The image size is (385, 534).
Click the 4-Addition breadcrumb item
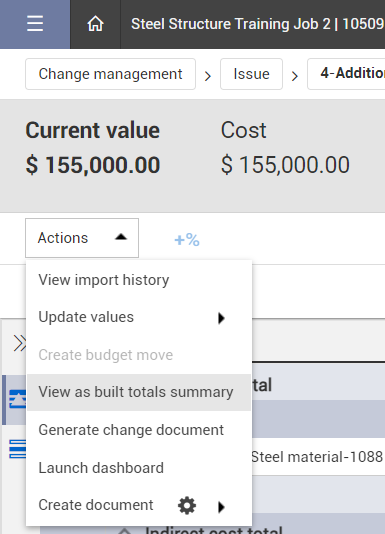tap(346, 74)
